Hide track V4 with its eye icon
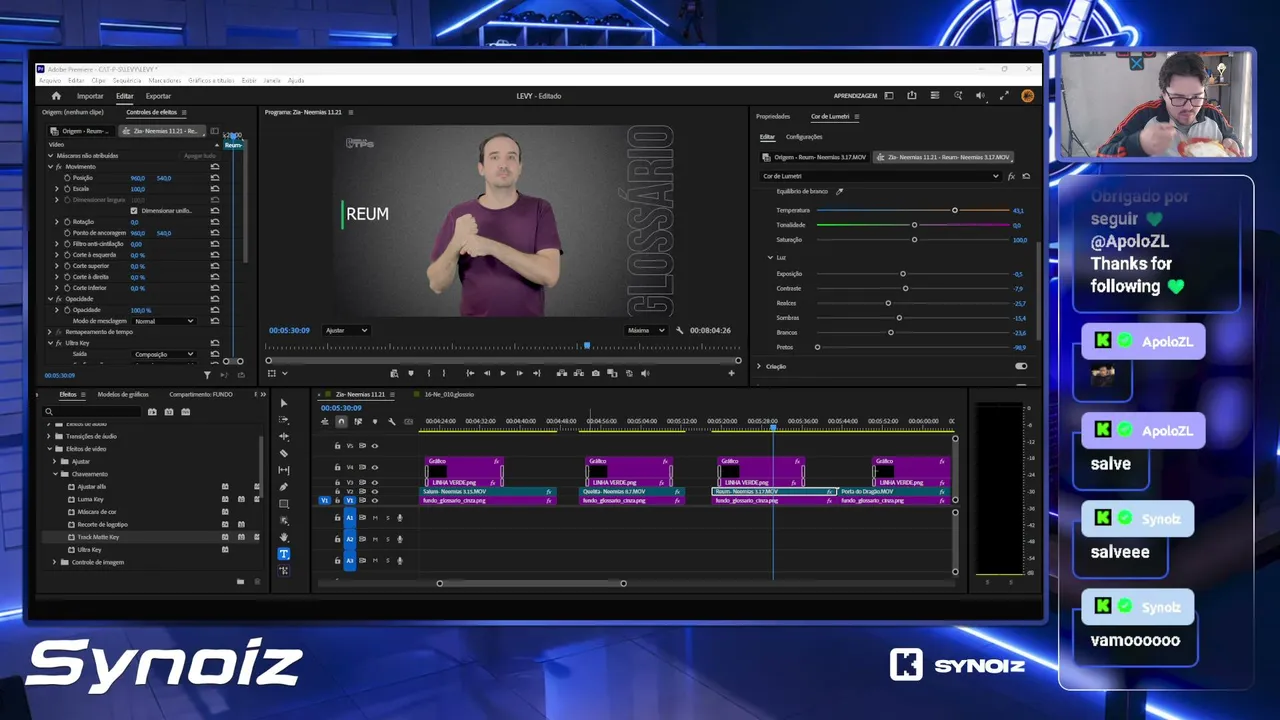The width and height of the screenshot is (1280, 720). (x=375, y=467)
